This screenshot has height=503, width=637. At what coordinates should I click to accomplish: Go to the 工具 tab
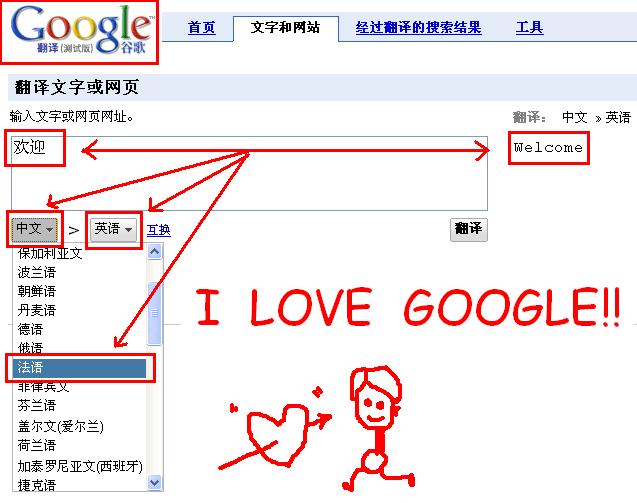click(x=529, y=28)
